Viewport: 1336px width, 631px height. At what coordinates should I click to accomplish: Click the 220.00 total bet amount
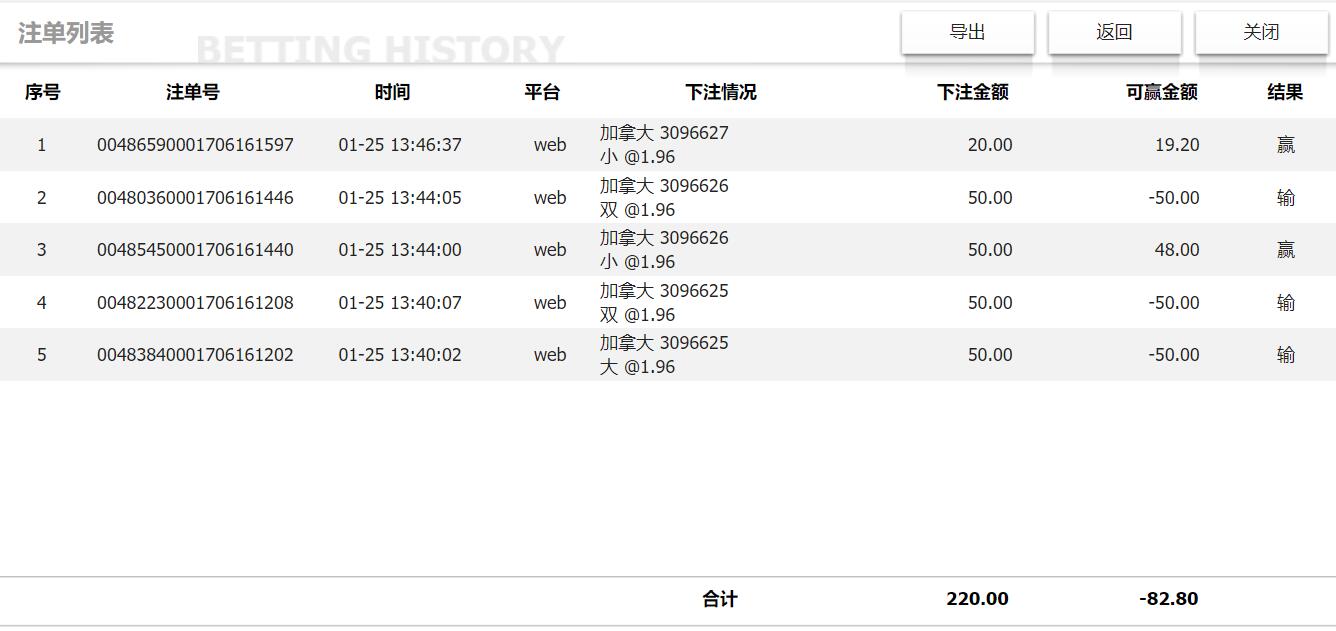click(977, 599)
